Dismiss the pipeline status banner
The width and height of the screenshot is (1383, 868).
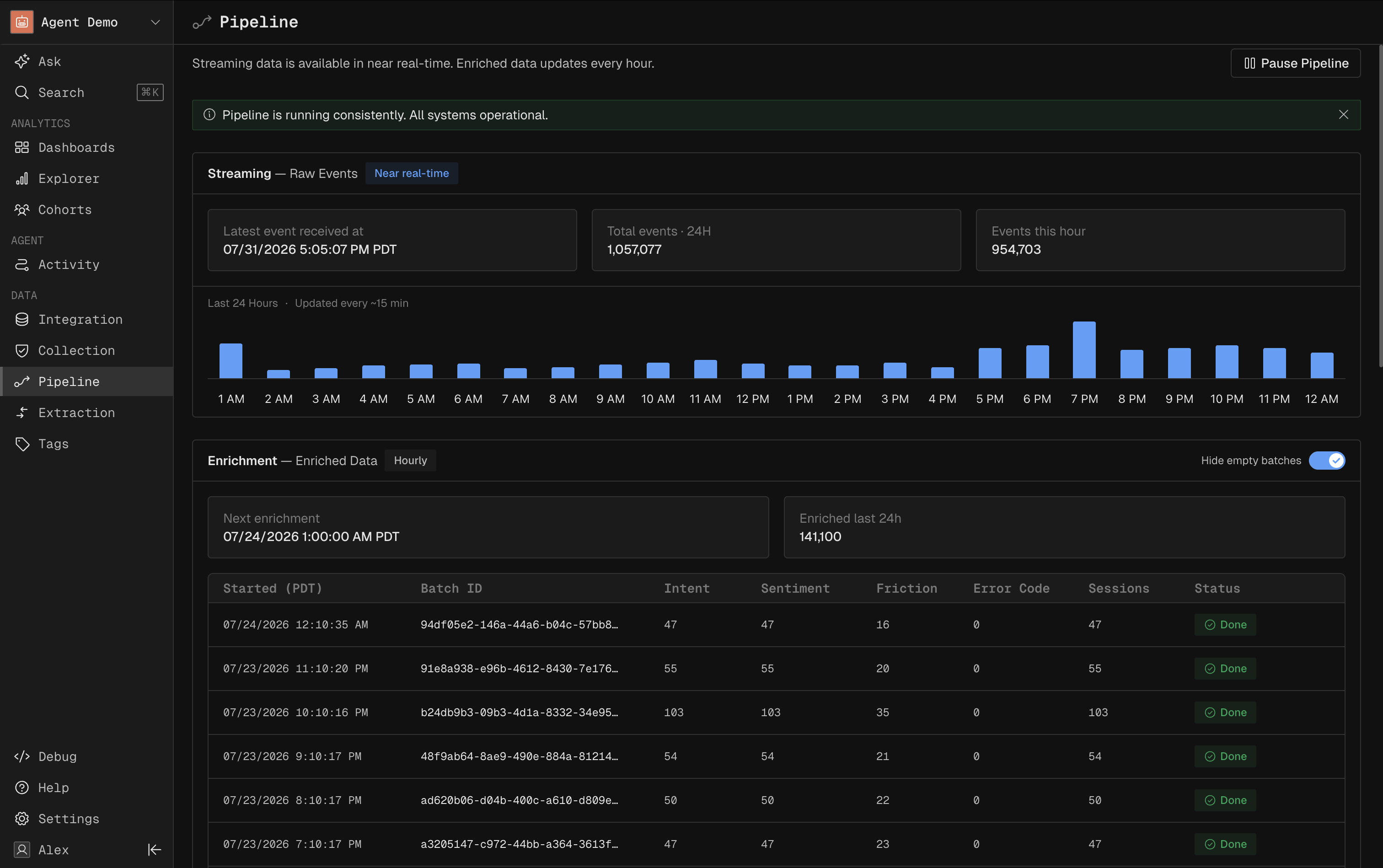[1343, 115]
